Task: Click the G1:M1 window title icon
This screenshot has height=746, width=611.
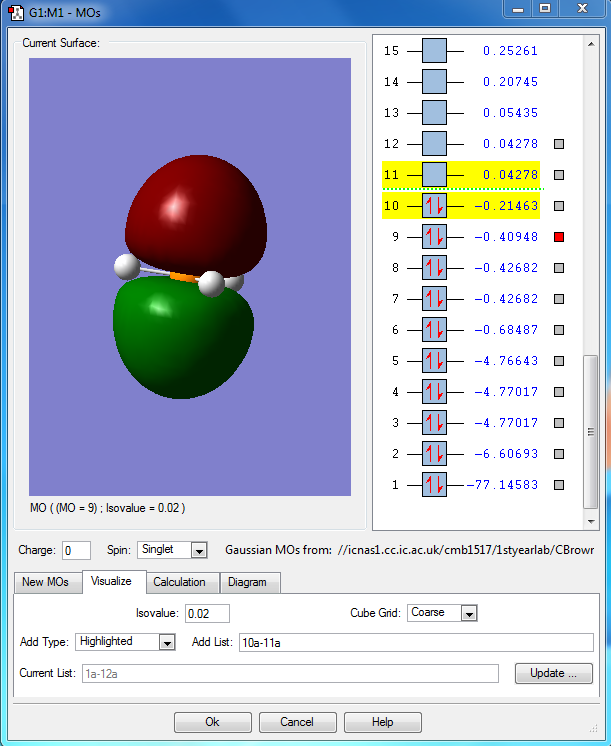Action: [x=15, y=12]
